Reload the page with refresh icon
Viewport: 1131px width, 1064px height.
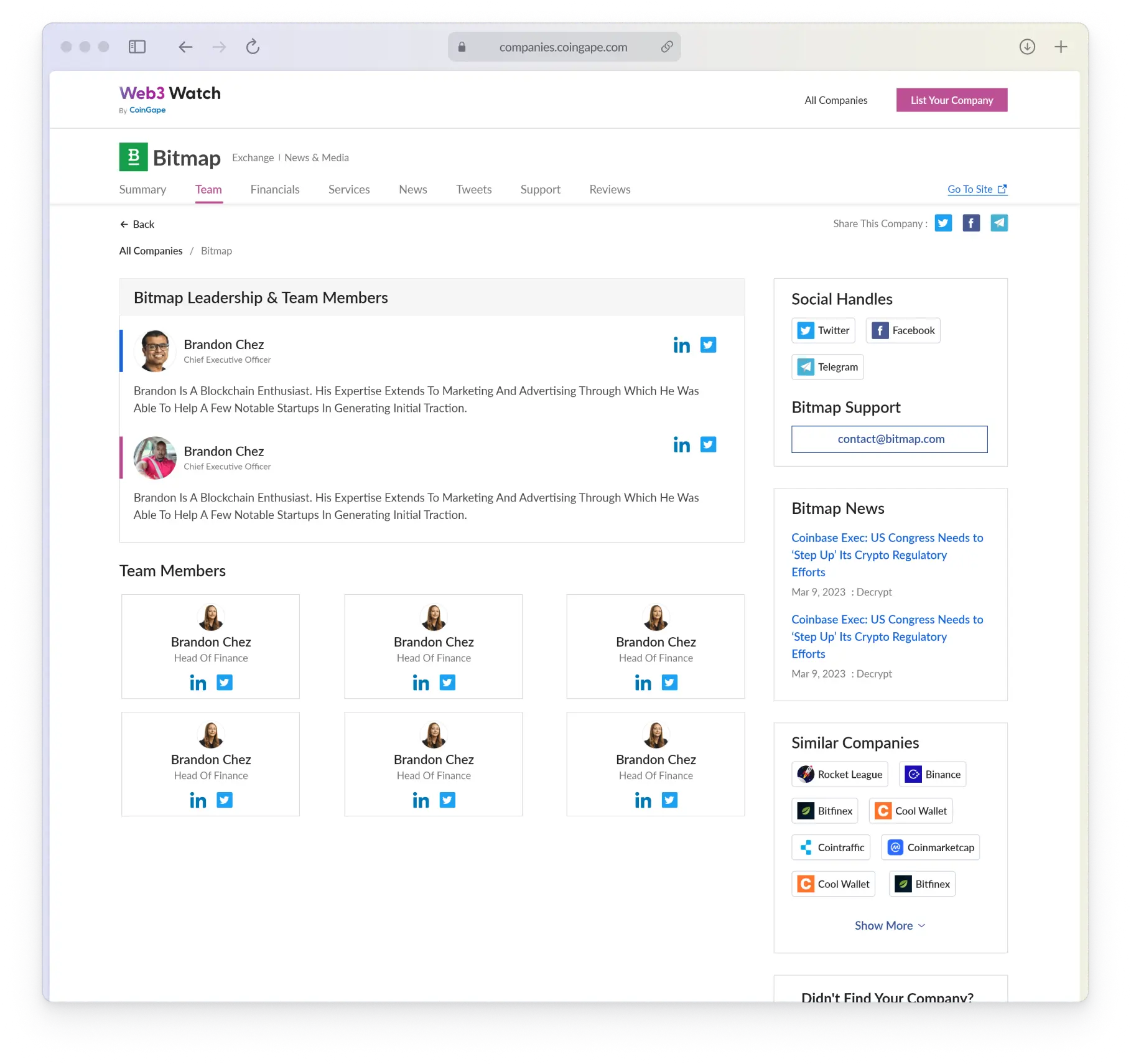253,47
